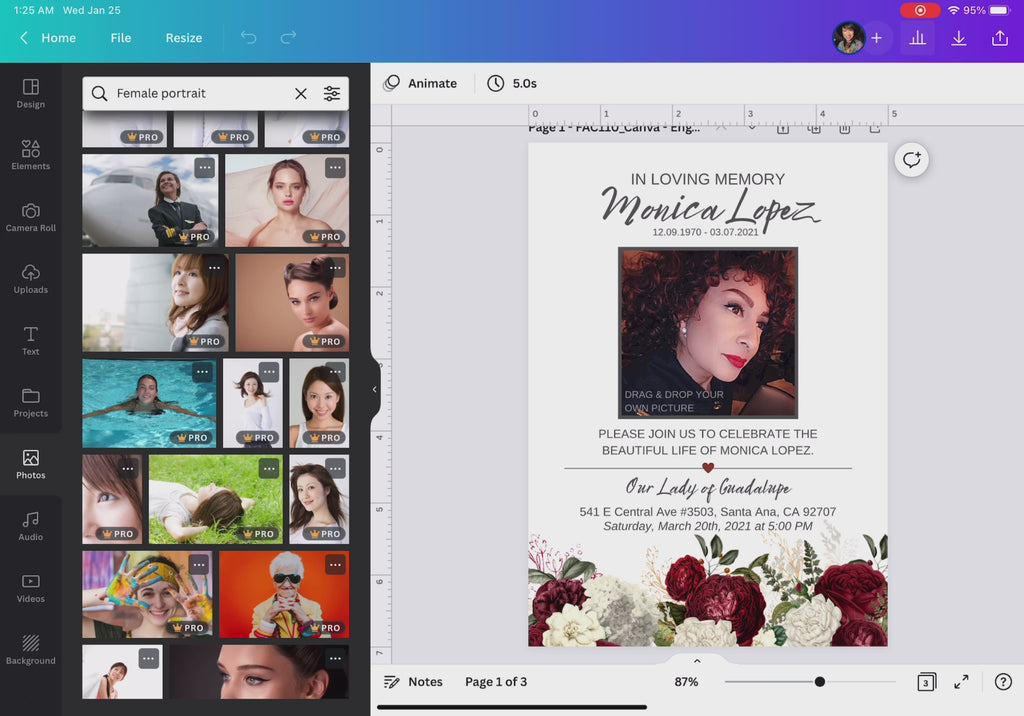Open options for the elderly woman photo
Screen dimensions: 1024x716
(335, 564)
